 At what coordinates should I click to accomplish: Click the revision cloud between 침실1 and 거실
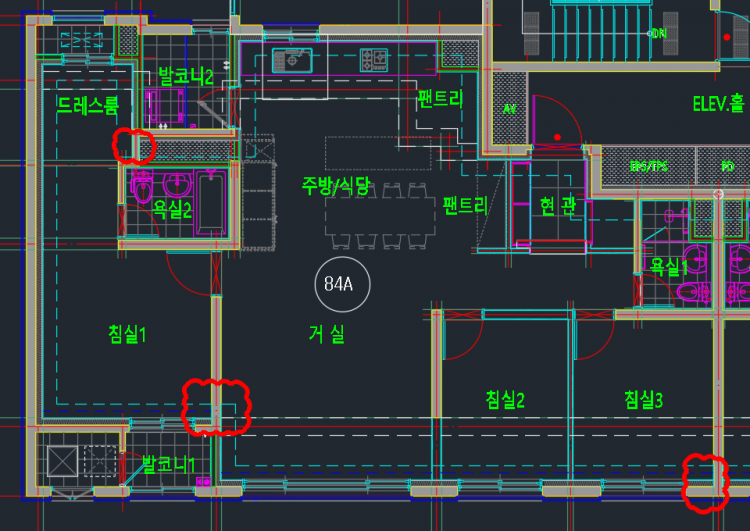click(214, 405)
